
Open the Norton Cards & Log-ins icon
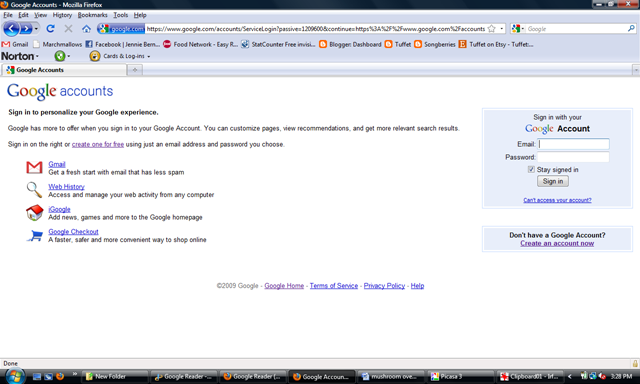[95, 56]
